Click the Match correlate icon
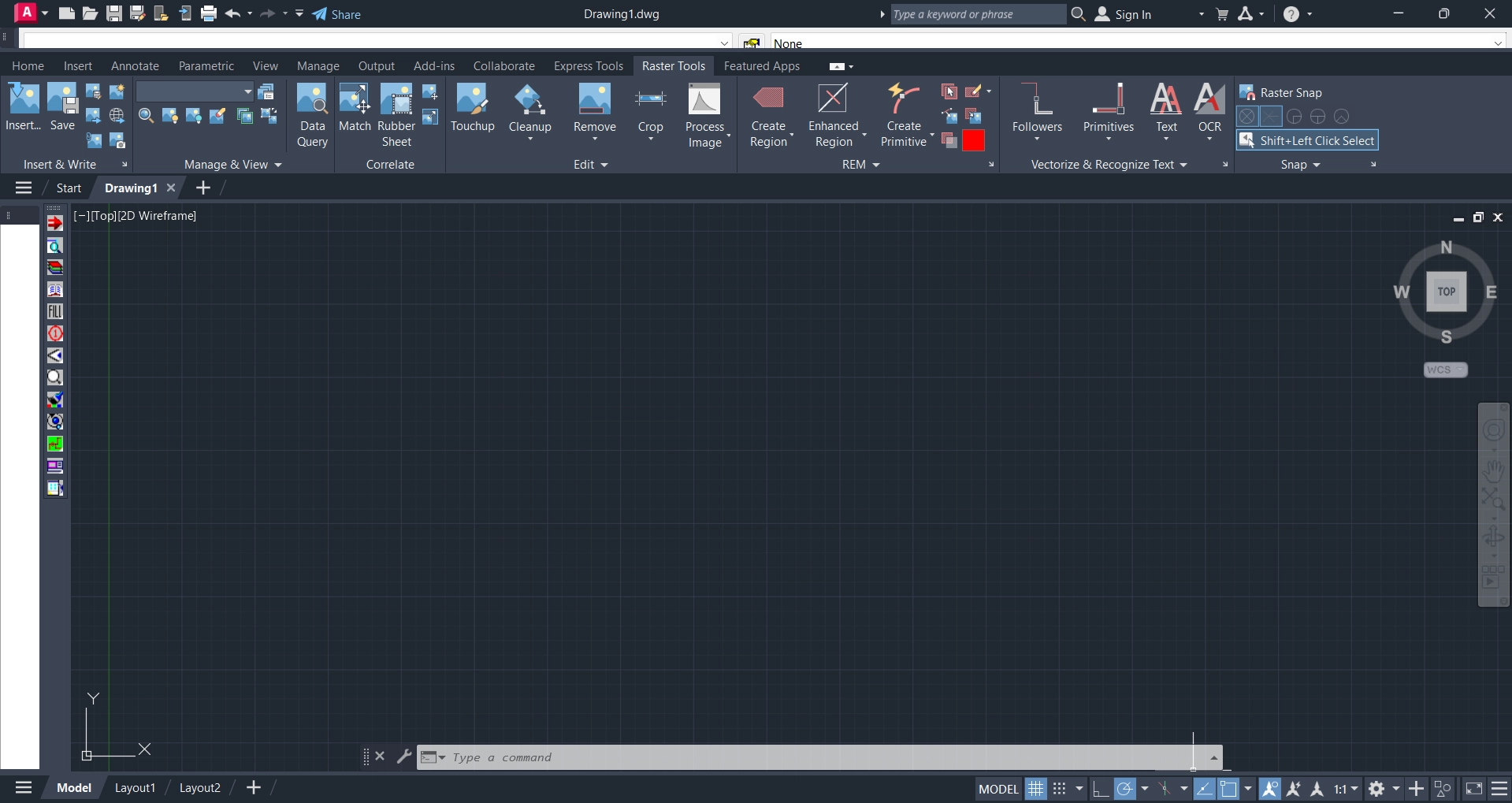Viewport: 1512px width, 803px height. (355, 101)
